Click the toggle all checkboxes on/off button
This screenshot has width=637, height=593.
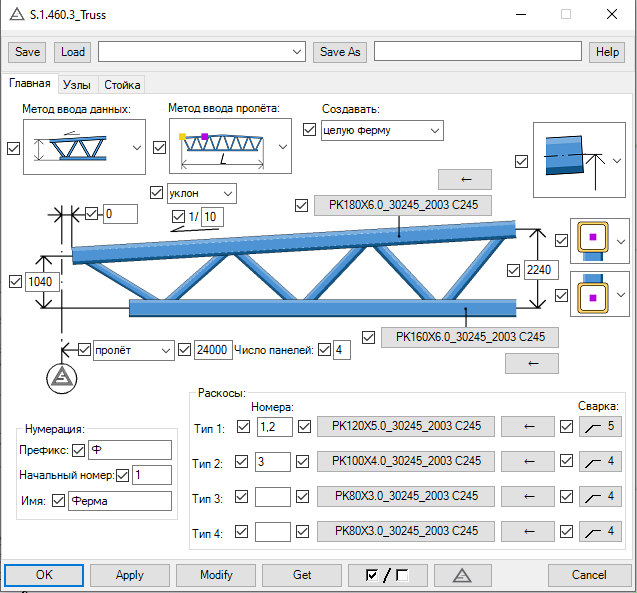click(x=389, y=575)
